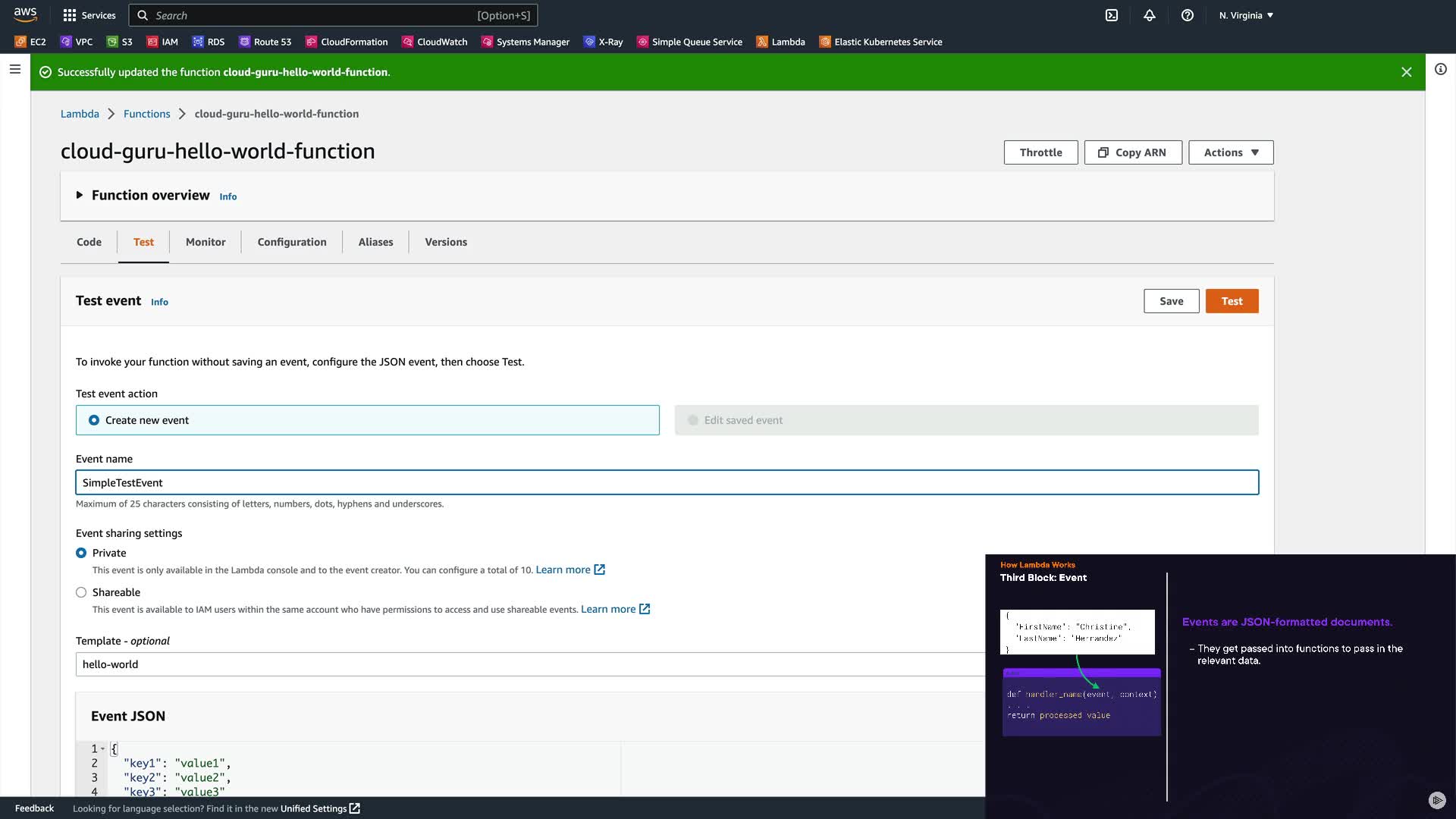Open the info panel icon at right edge
1456x819 pixels.
pyautogui.click(x=1441, y=69)
